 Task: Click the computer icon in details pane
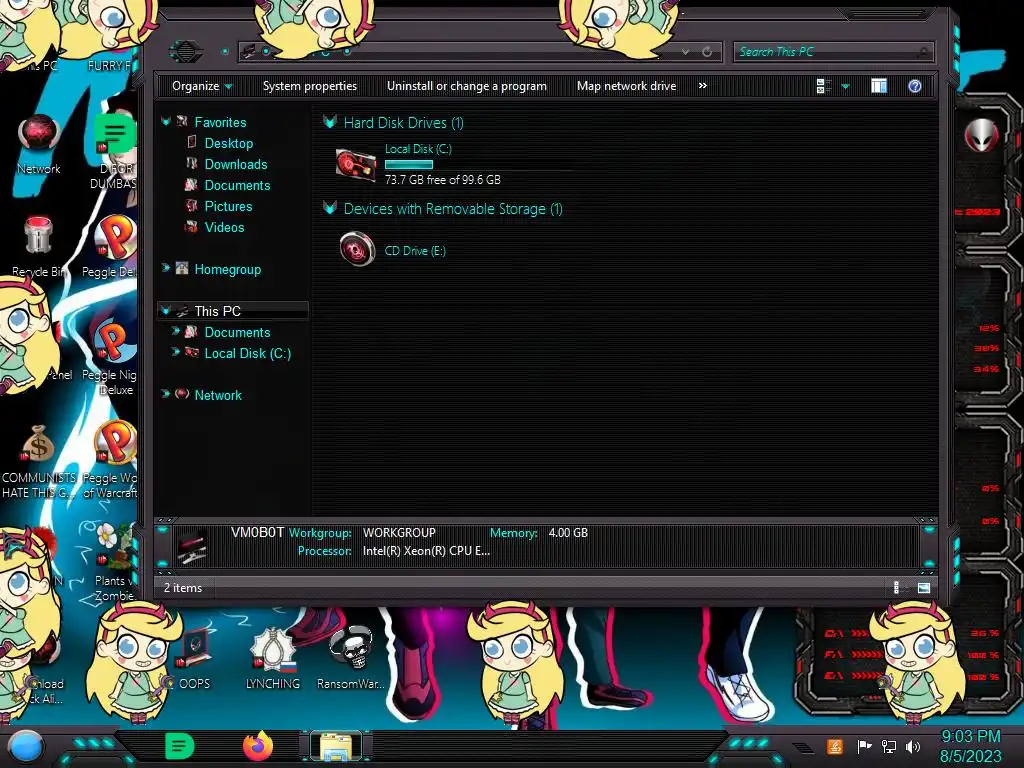click(x=193, y=545)
